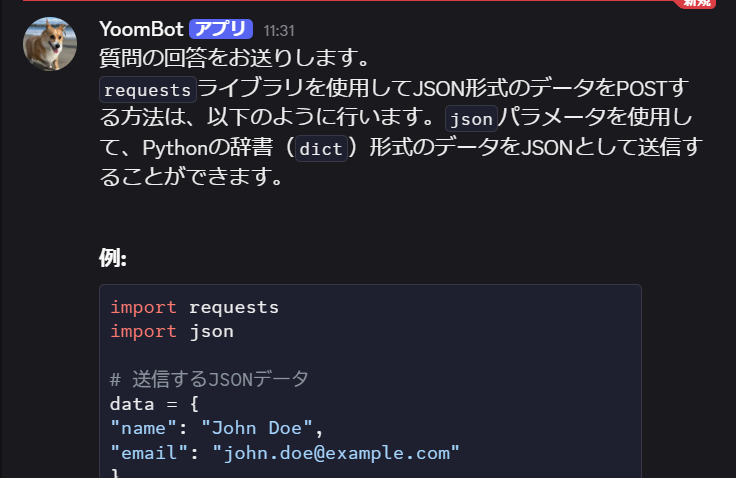Image resolution: width=736 pixels, height=478 pixels.
Task: Click the アプリ badge beside YoomBot
Action: (221, 29)
